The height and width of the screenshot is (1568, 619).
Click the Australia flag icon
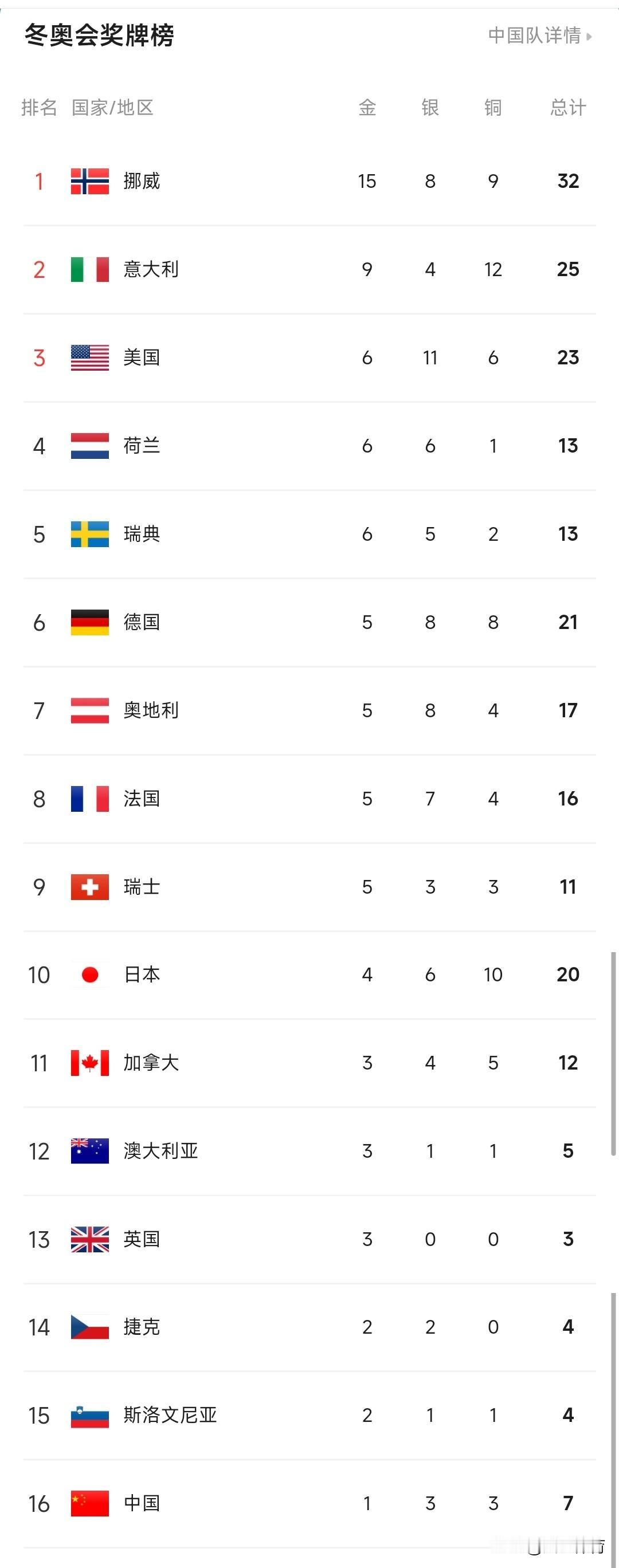coord(89,1151)
